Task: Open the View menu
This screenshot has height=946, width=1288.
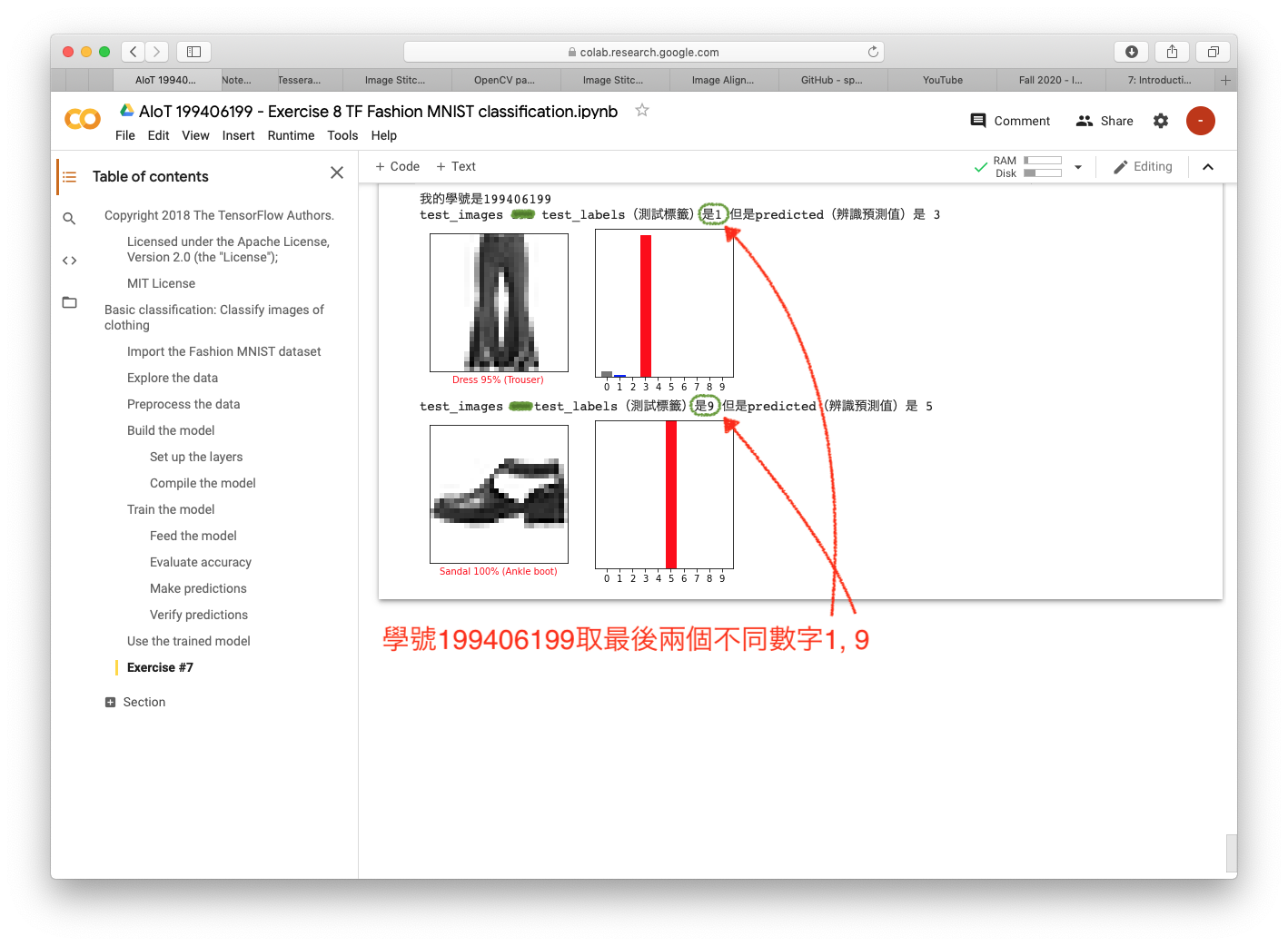Action: point(195,135)
